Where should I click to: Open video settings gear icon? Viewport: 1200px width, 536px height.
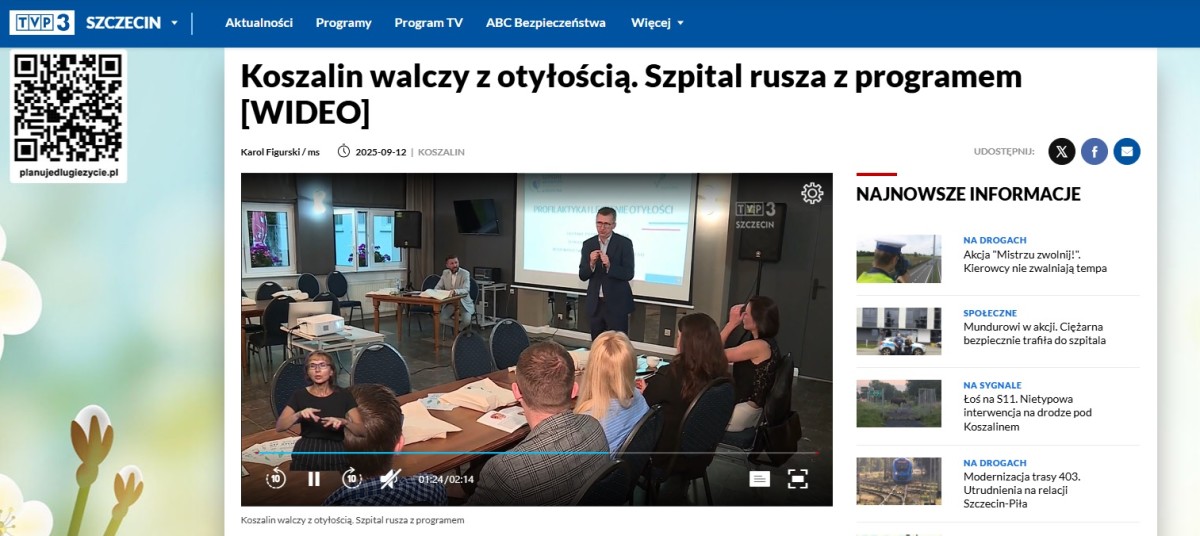[x=812, y=193]
